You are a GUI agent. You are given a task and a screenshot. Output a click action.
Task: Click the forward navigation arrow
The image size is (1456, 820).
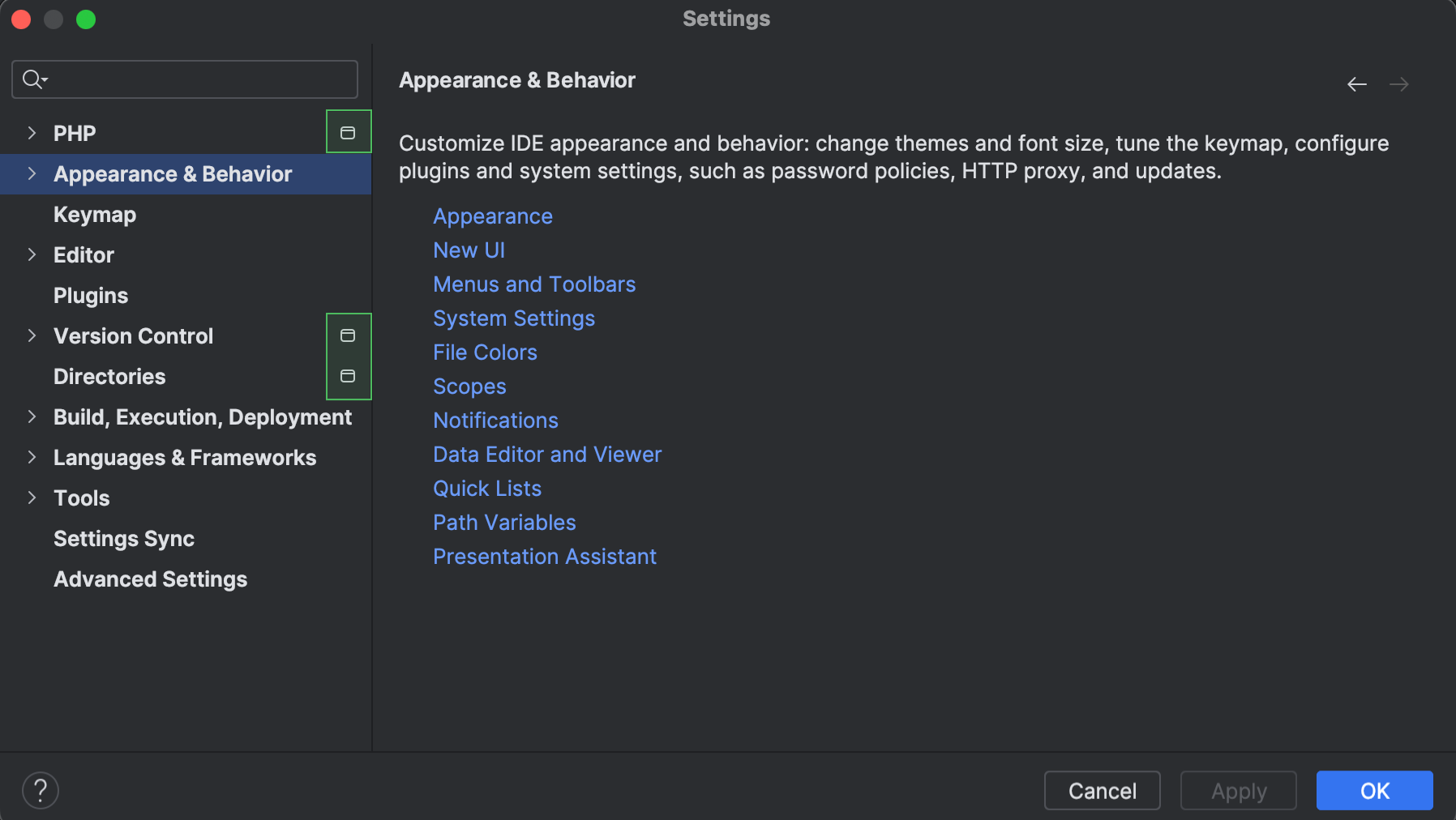(x=1399, y=83)
